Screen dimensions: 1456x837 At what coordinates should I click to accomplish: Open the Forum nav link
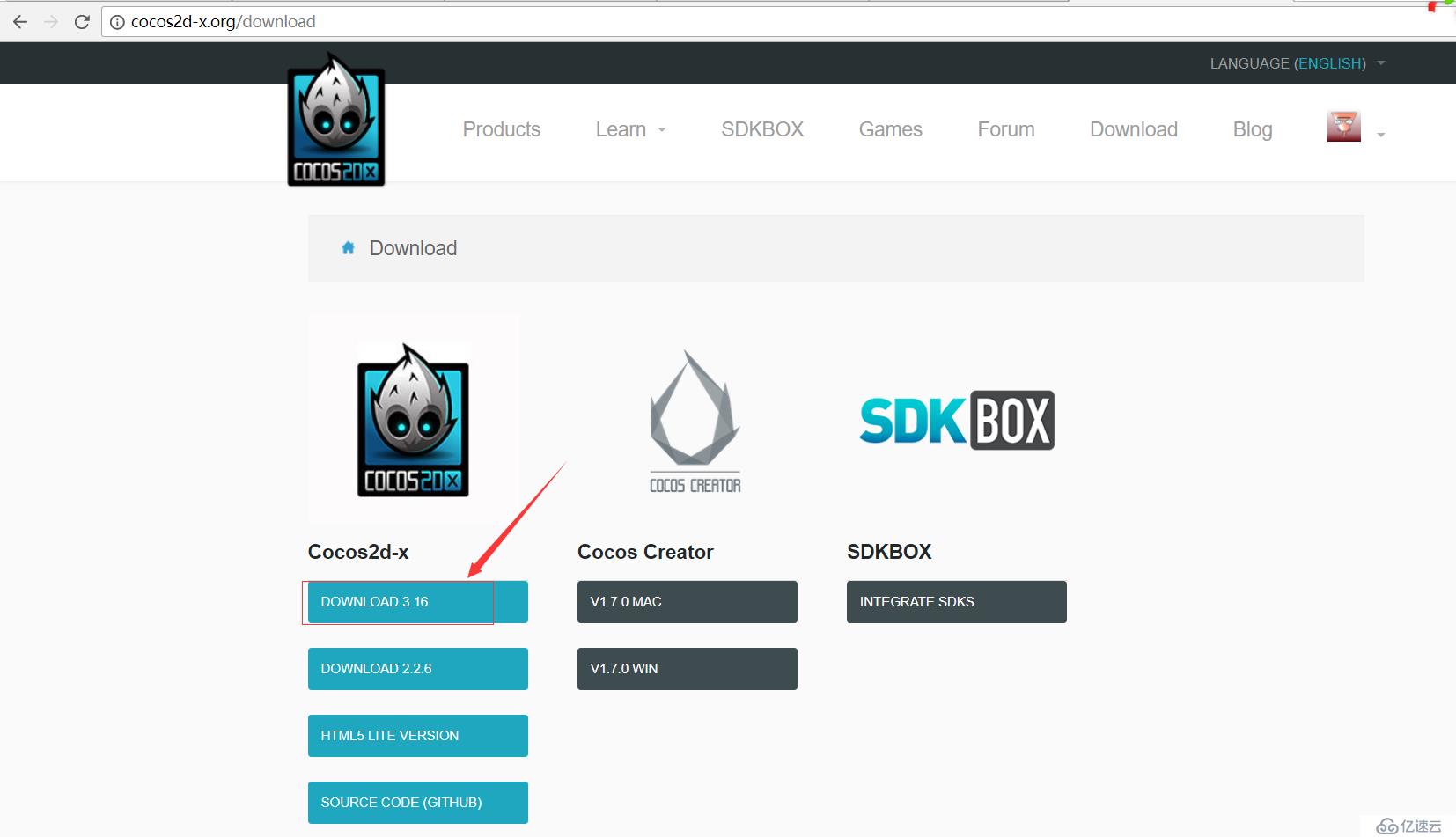click(x=1006, y=129)
